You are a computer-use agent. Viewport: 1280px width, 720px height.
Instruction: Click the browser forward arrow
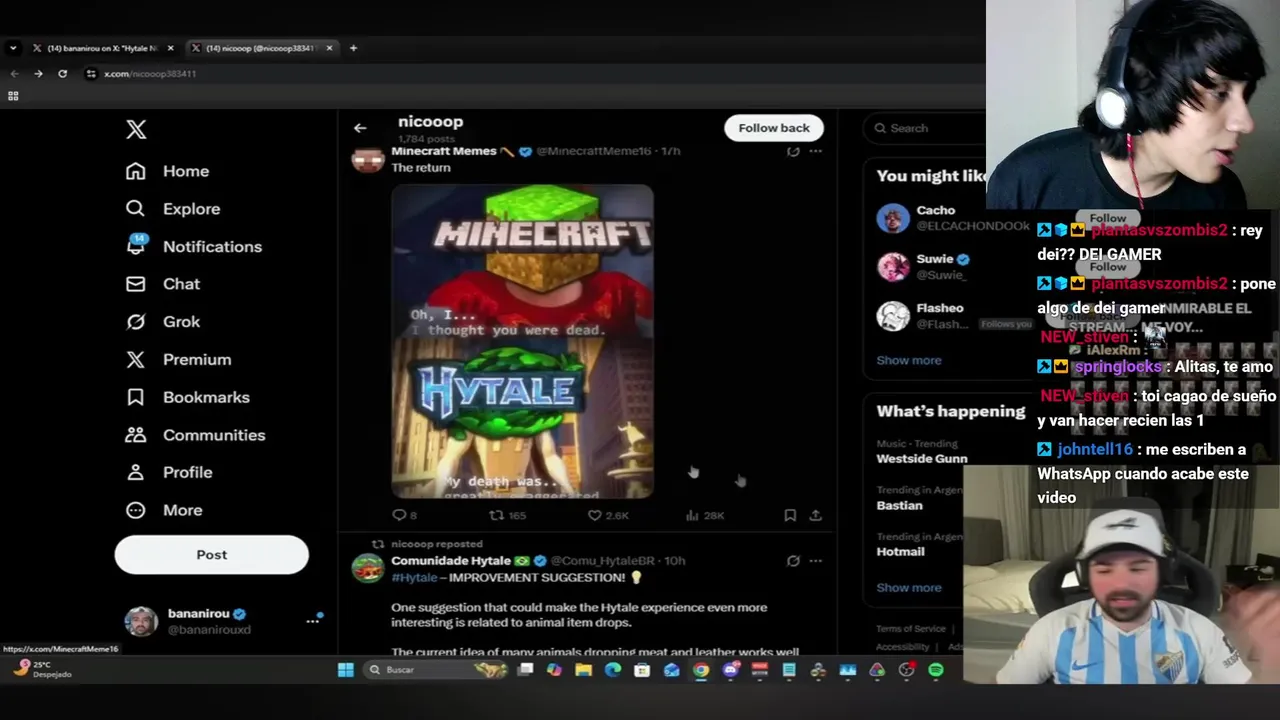coord(38,74)
